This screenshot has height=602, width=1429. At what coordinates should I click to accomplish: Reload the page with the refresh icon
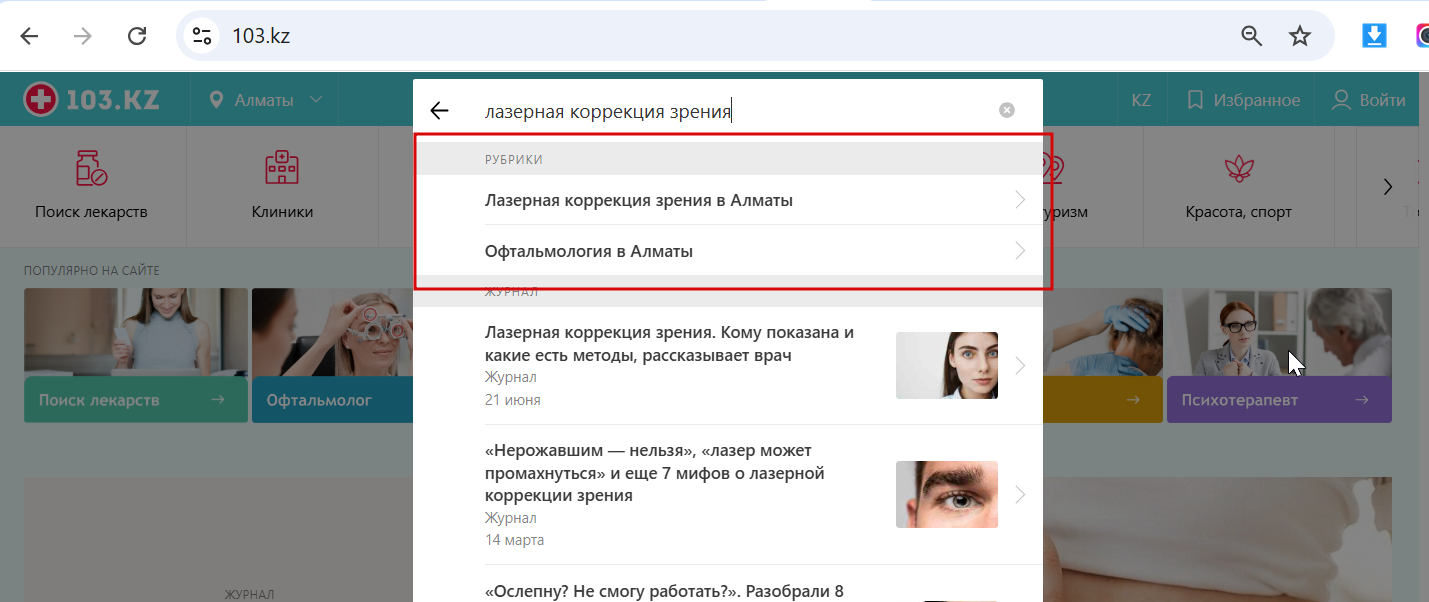pyautogui.click(x=137, y=36)
